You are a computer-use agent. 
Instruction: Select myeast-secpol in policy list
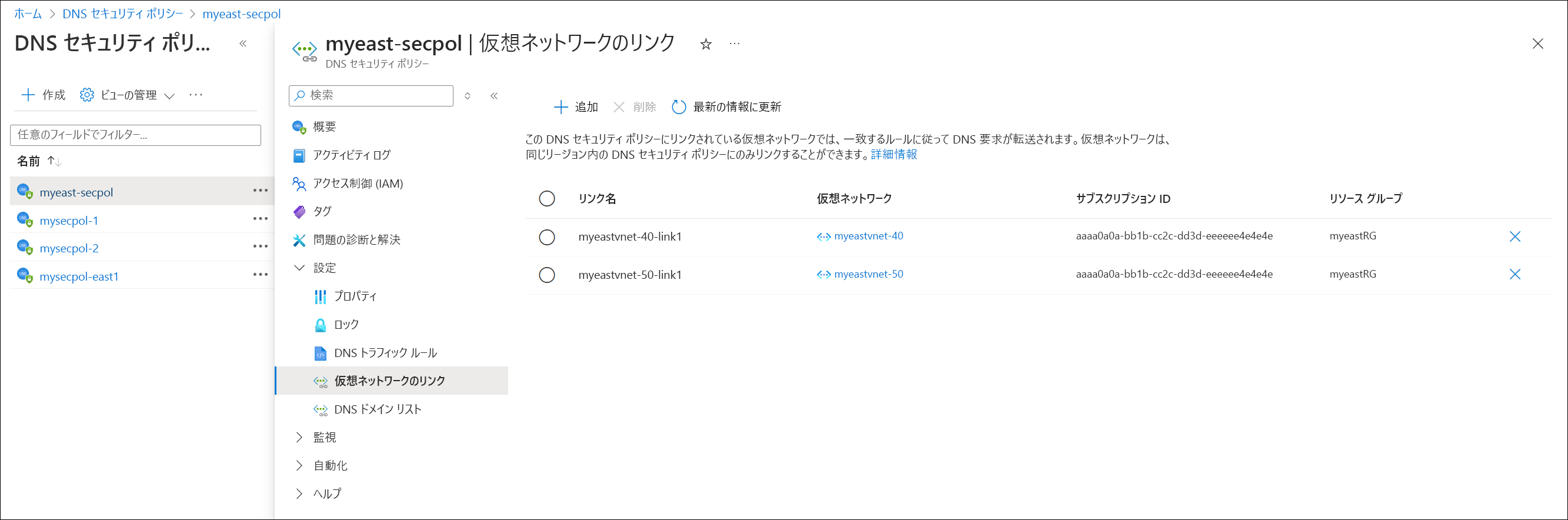[x=76, y=192]
